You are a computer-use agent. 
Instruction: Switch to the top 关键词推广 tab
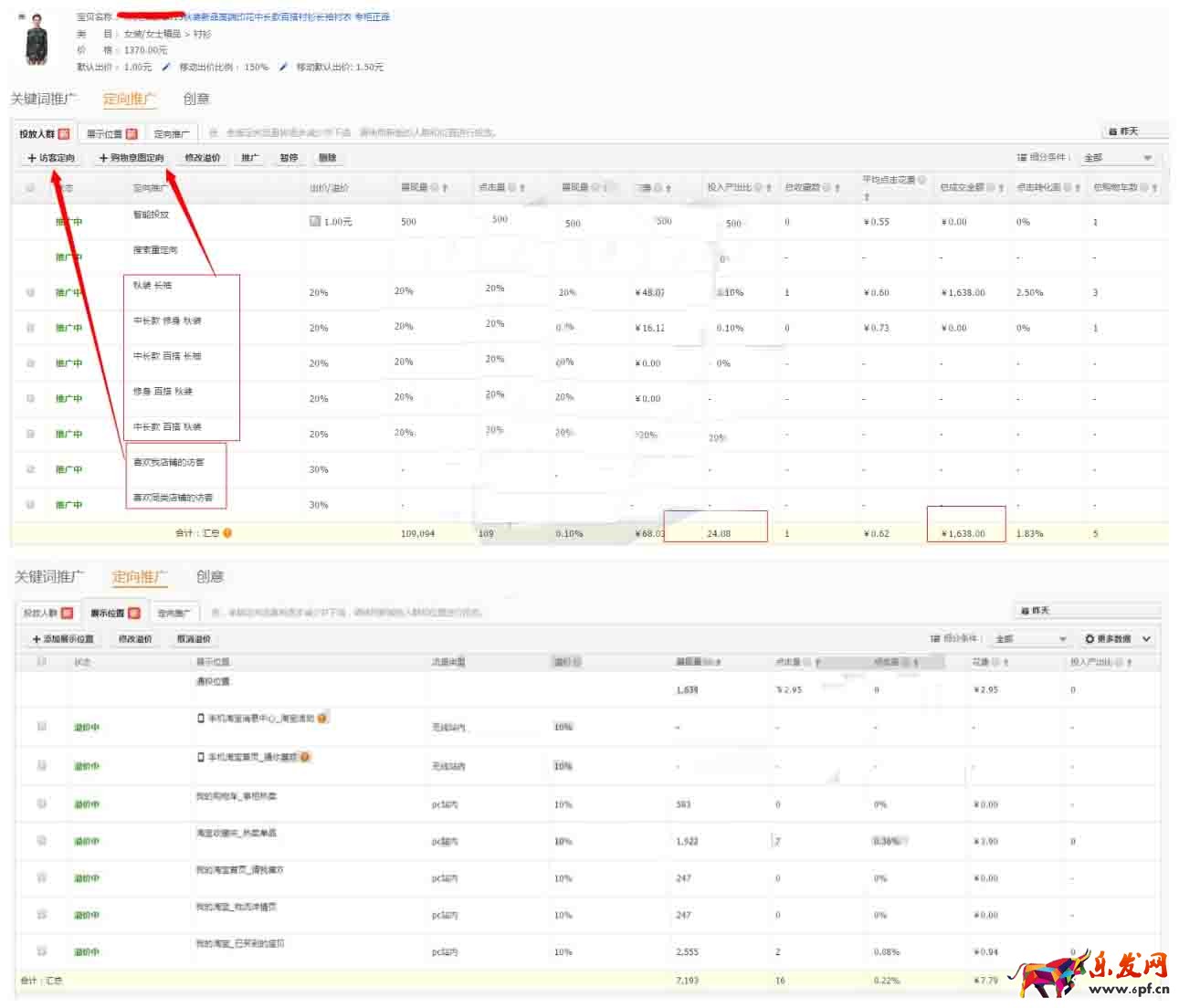[44, 99]
